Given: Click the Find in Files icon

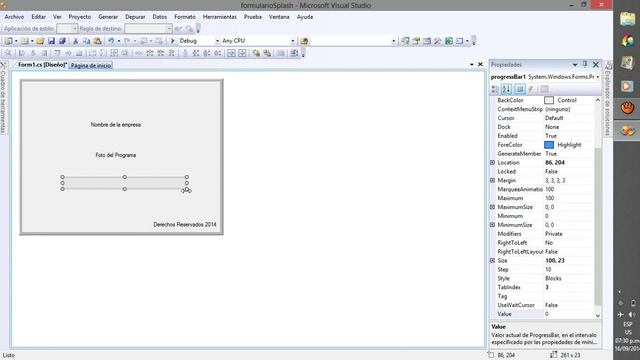Looking at the screenshot, I should 304,41.
